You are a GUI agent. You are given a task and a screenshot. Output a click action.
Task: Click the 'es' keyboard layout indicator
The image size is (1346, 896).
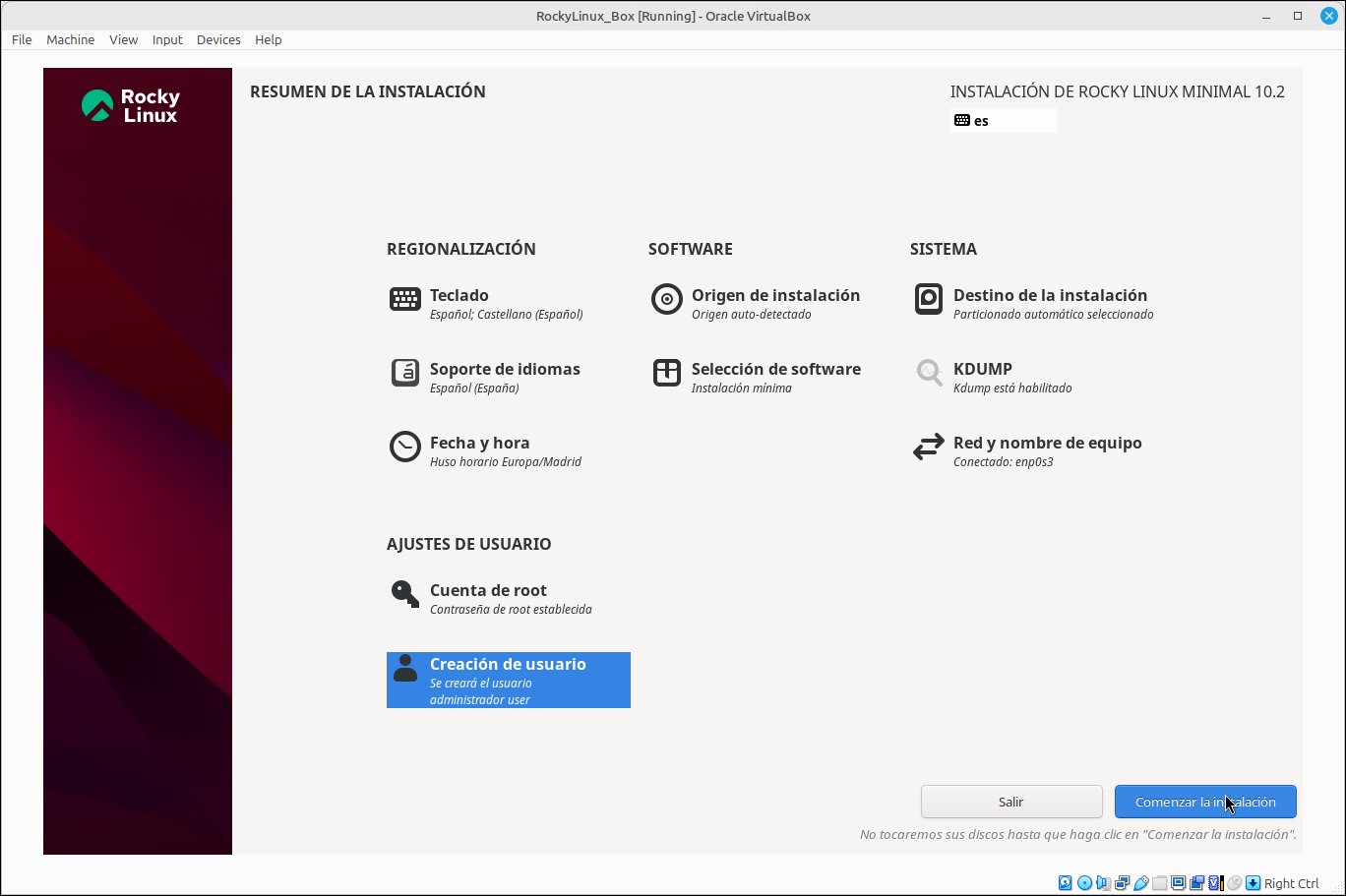1004,121
